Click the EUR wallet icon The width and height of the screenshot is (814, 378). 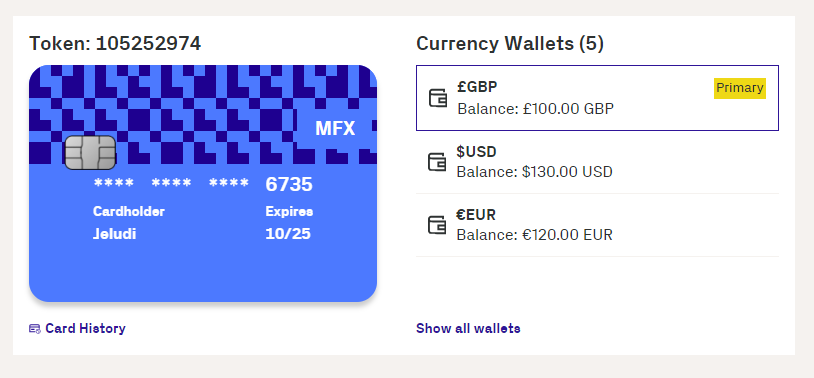[437, 225]
